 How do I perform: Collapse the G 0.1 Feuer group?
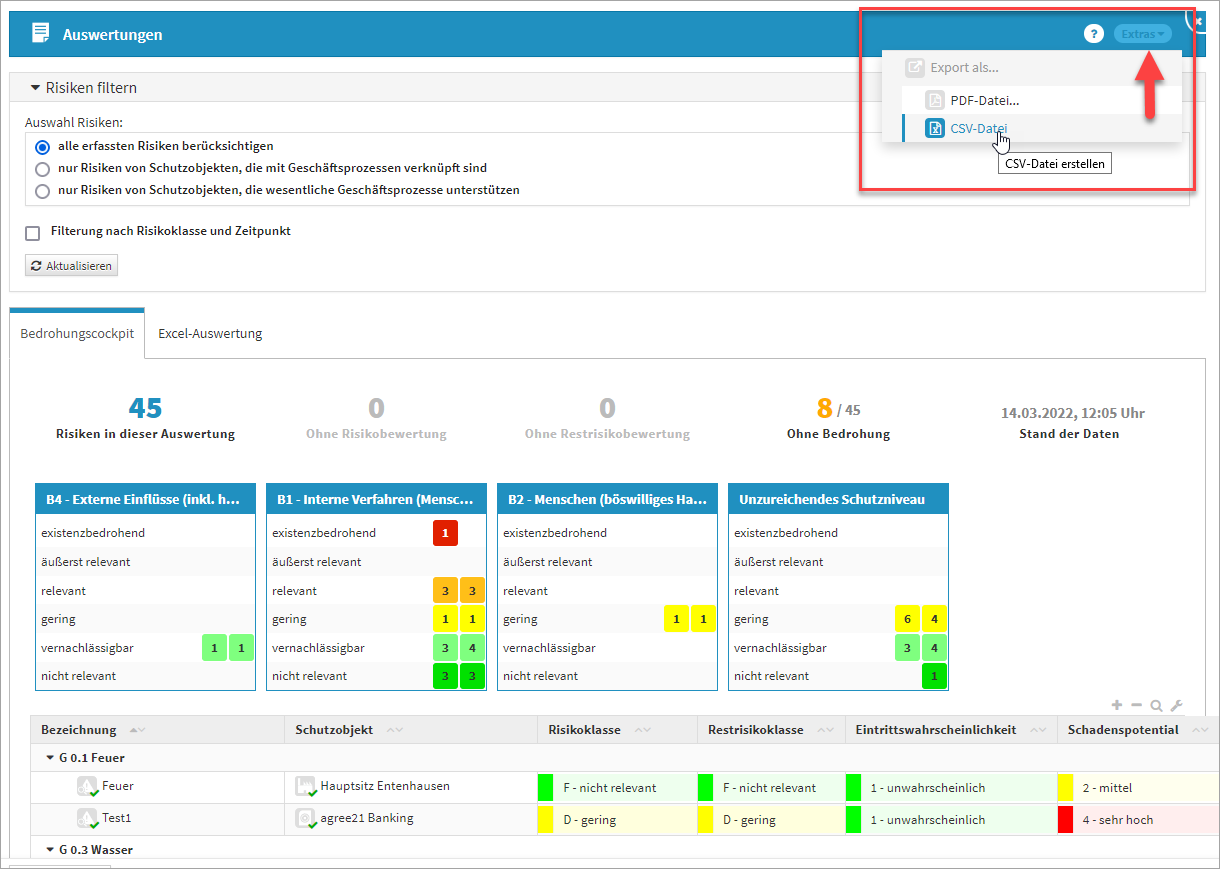click(x=50, y=758)
